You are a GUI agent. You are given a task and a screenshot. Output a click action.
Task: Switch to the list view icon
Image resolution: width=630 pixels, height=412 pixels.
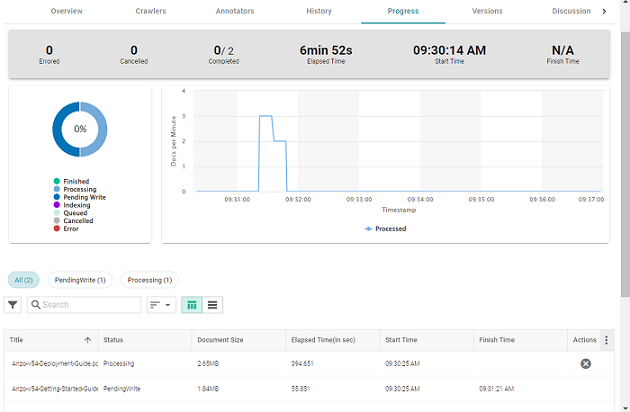[213, 305]
